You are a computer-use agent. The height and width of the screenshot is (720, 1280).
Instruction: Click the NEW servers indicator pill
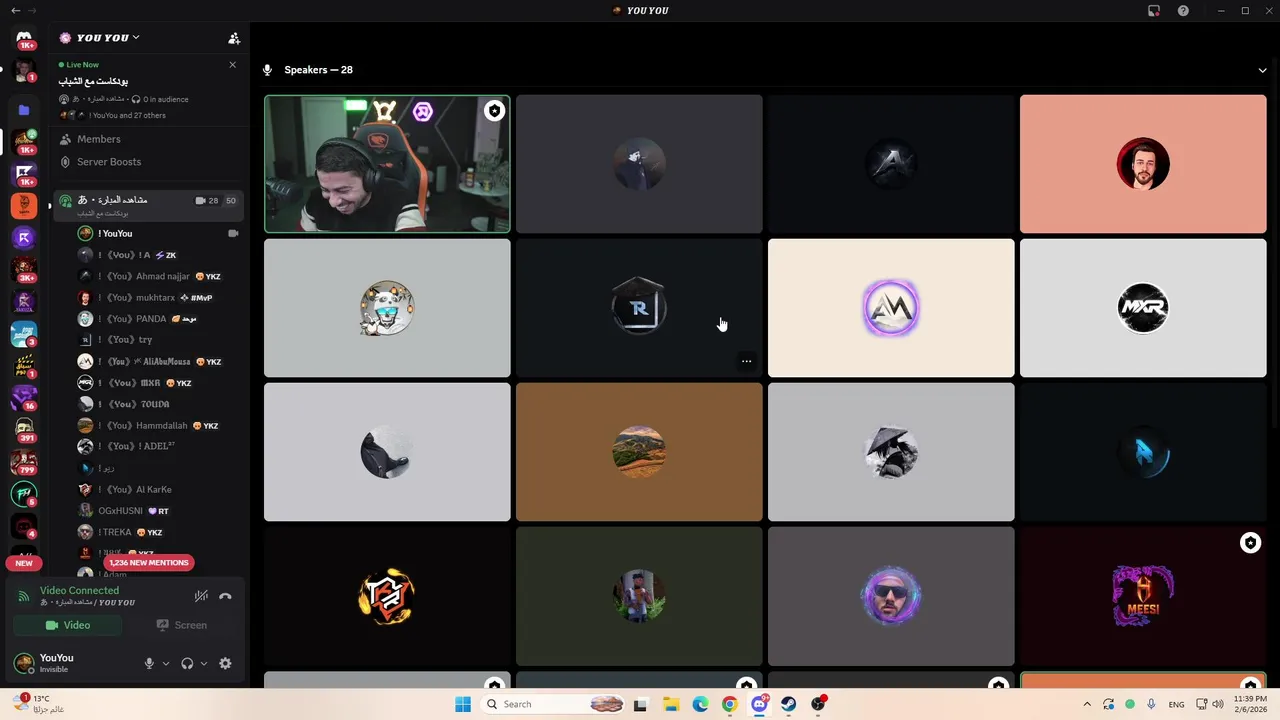click(24, 563)
